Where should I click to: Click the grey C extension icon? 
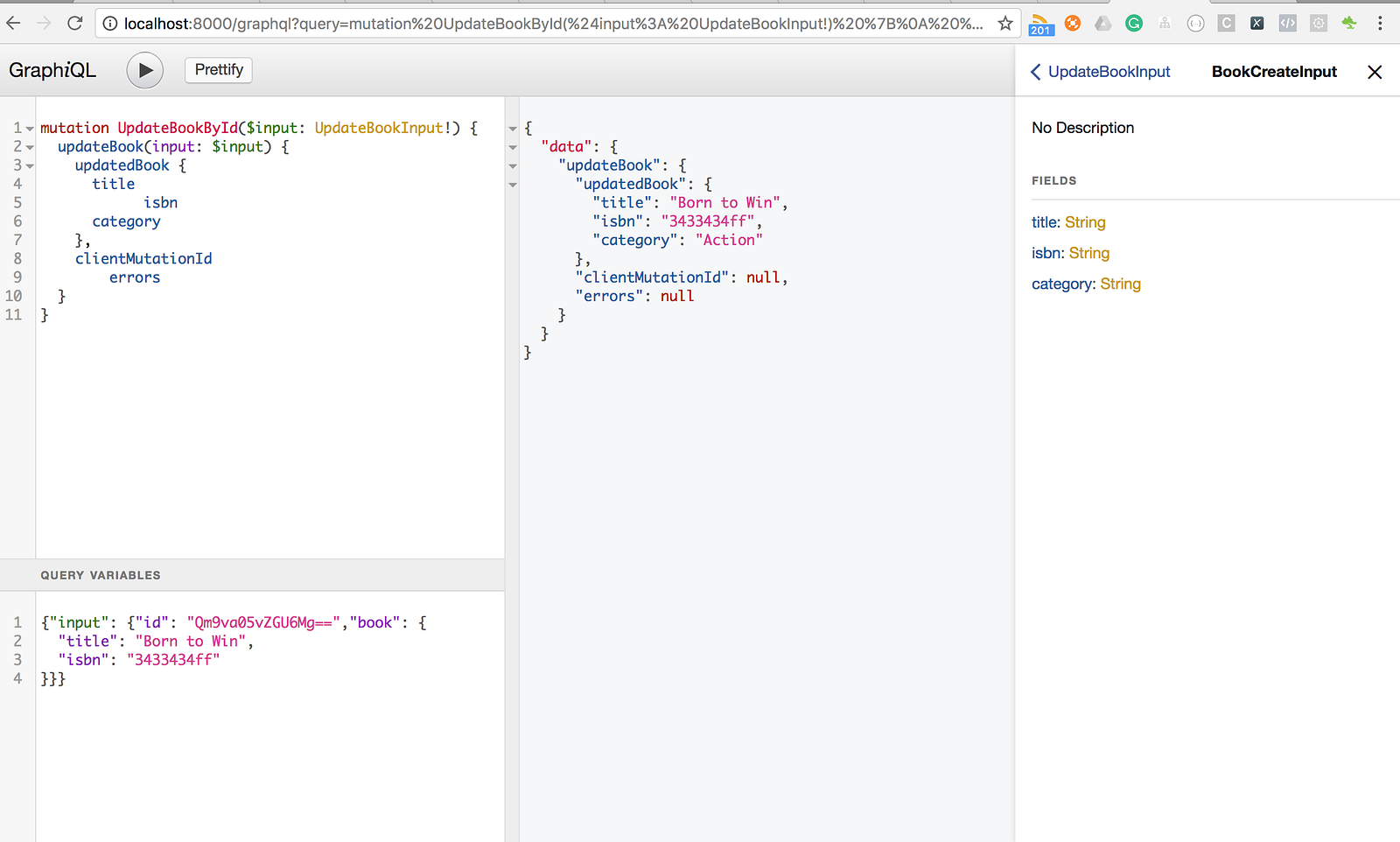click(x=1227, y=24)
